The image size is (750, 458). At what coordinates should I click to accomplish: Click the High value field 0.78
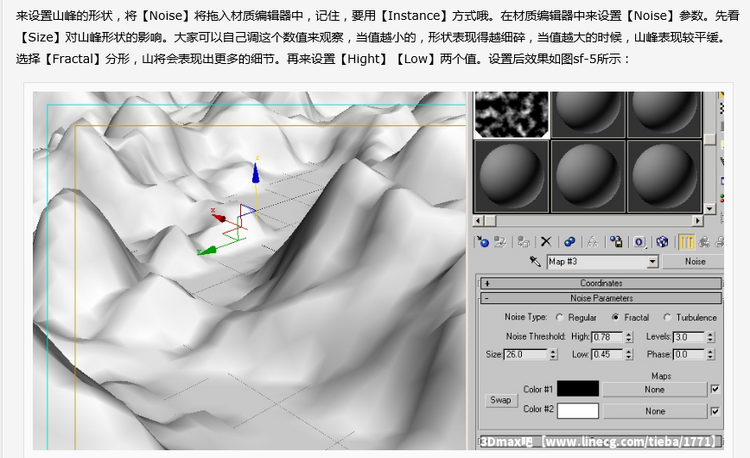[607, 337]
